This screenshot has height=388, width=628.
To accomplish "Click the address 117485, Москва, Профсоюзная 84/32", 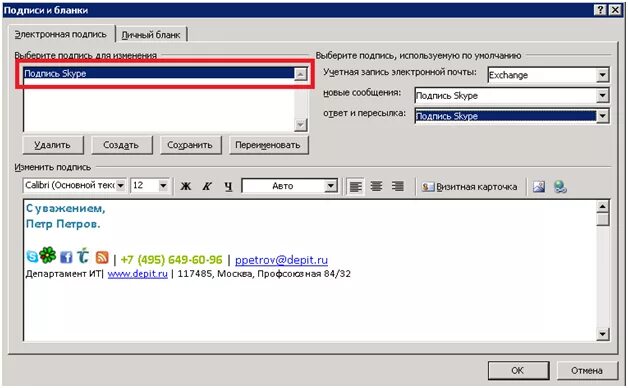I will [x=264, y=274].
